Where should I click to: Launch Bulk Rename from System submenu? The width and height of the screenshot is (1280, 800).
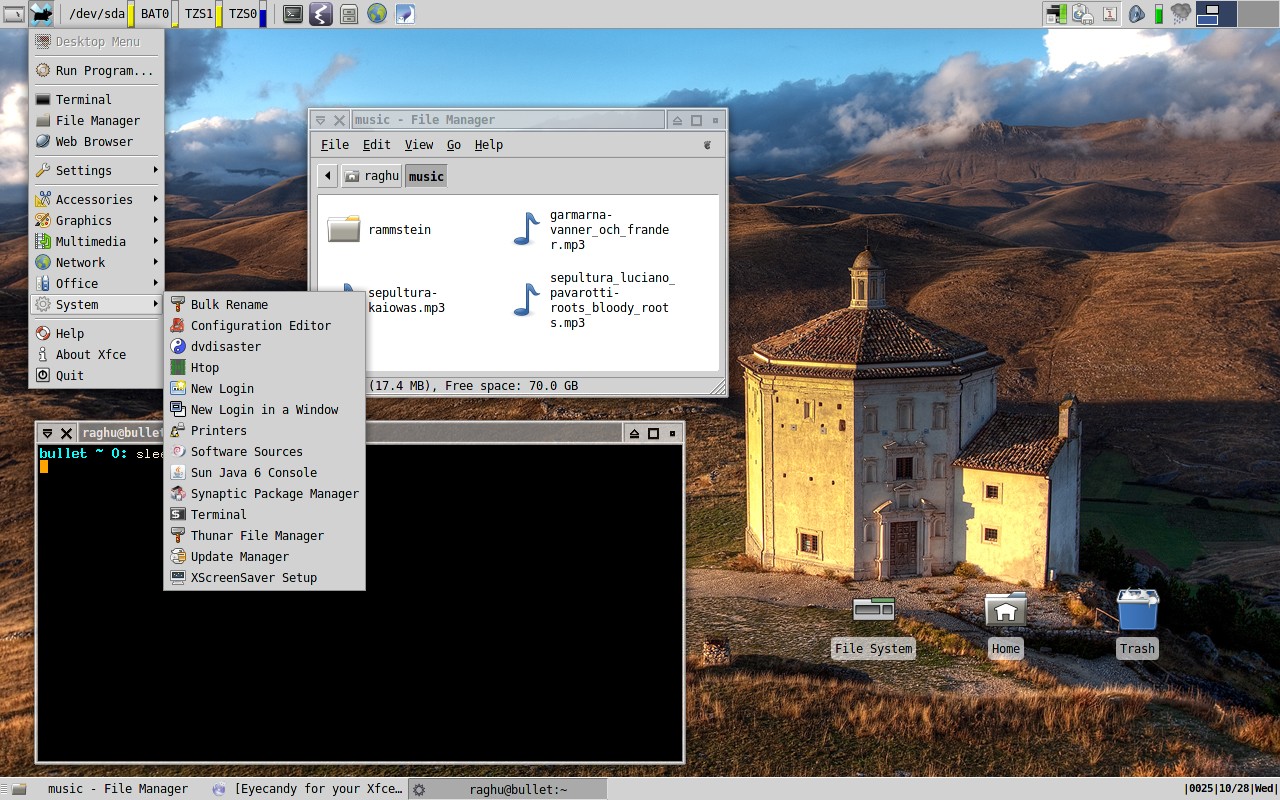[264, 305]
